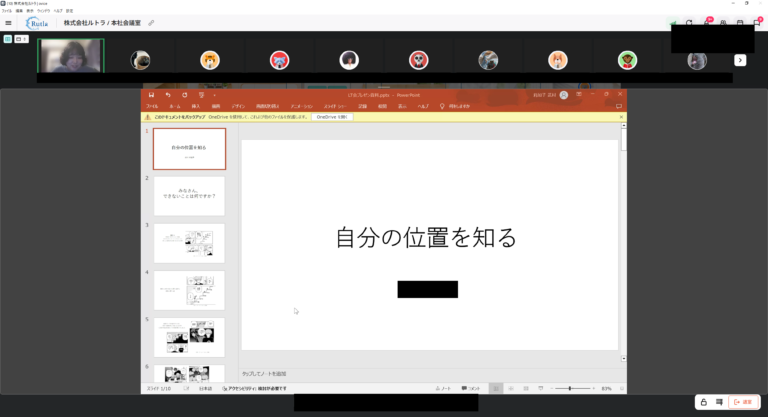Toggle the コメント comments pane in the status bar
The height and width of the screenshot is (417, 768).
click(x=471, y=388)
